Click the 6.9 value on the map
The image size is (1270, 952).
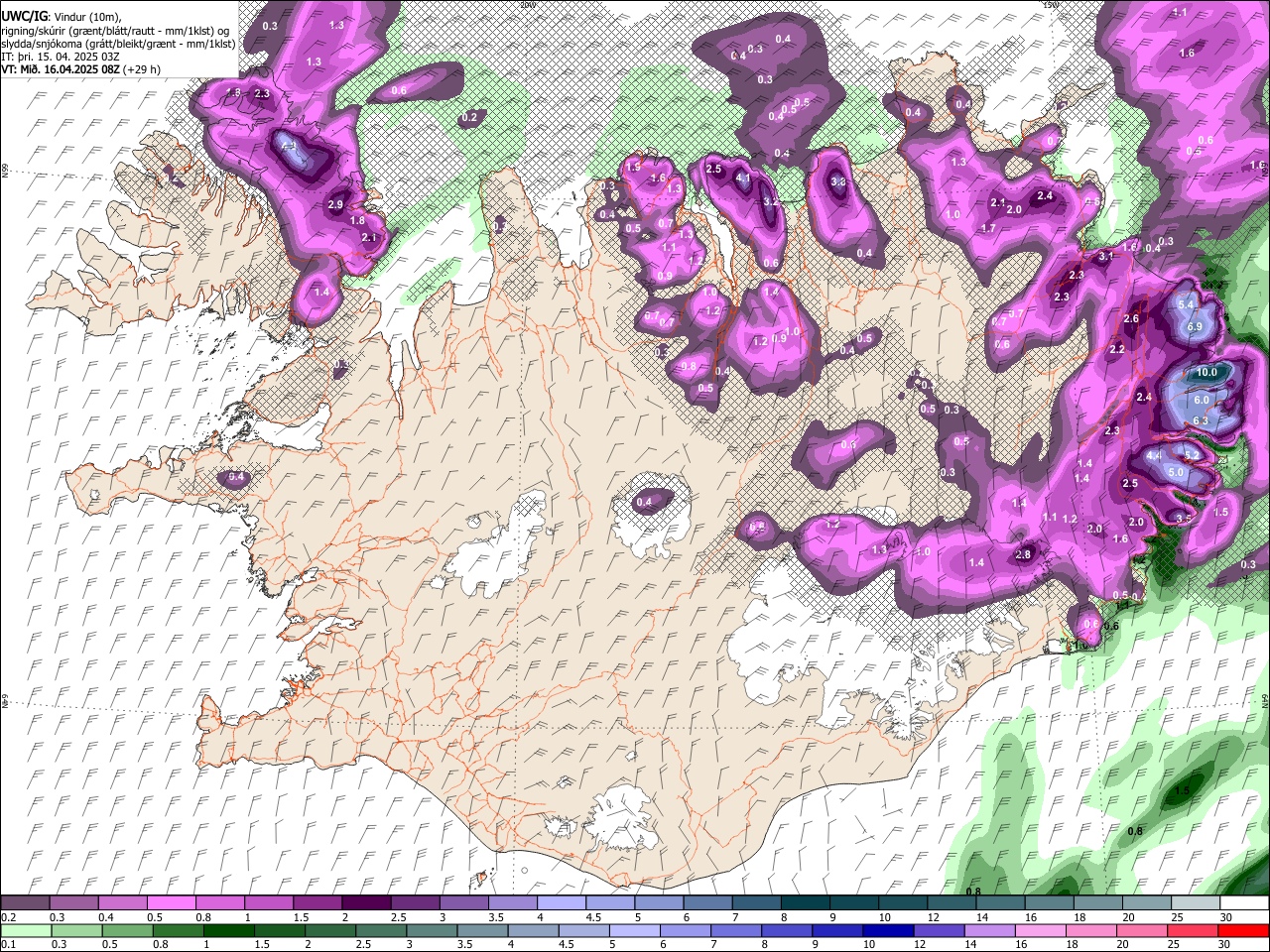pos(1195,327)
